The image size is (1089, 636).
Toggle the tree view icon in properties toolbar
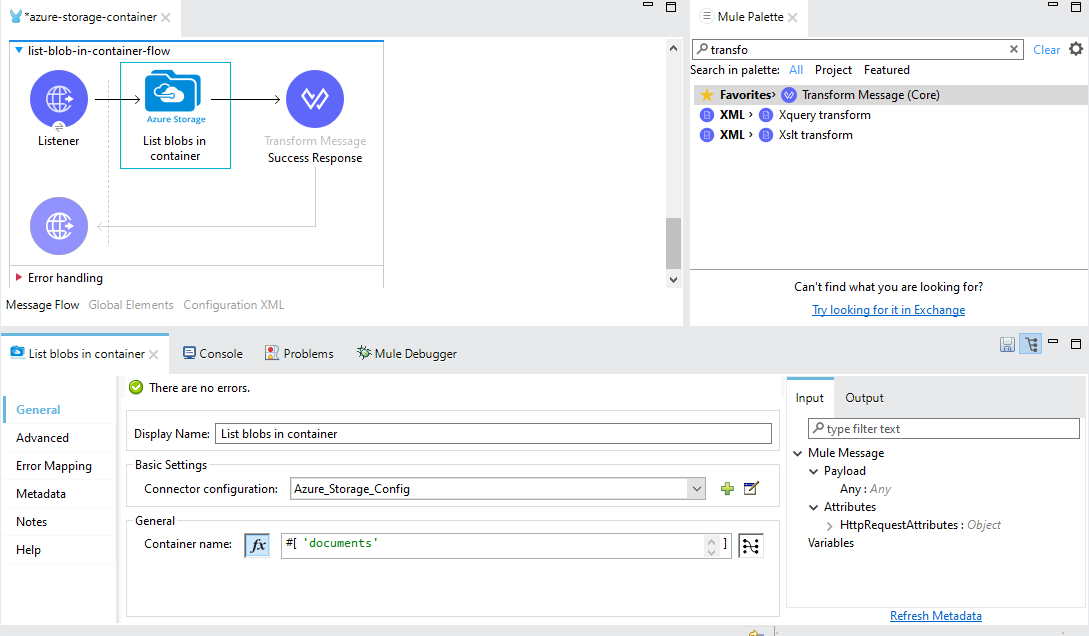[1030, 344]
